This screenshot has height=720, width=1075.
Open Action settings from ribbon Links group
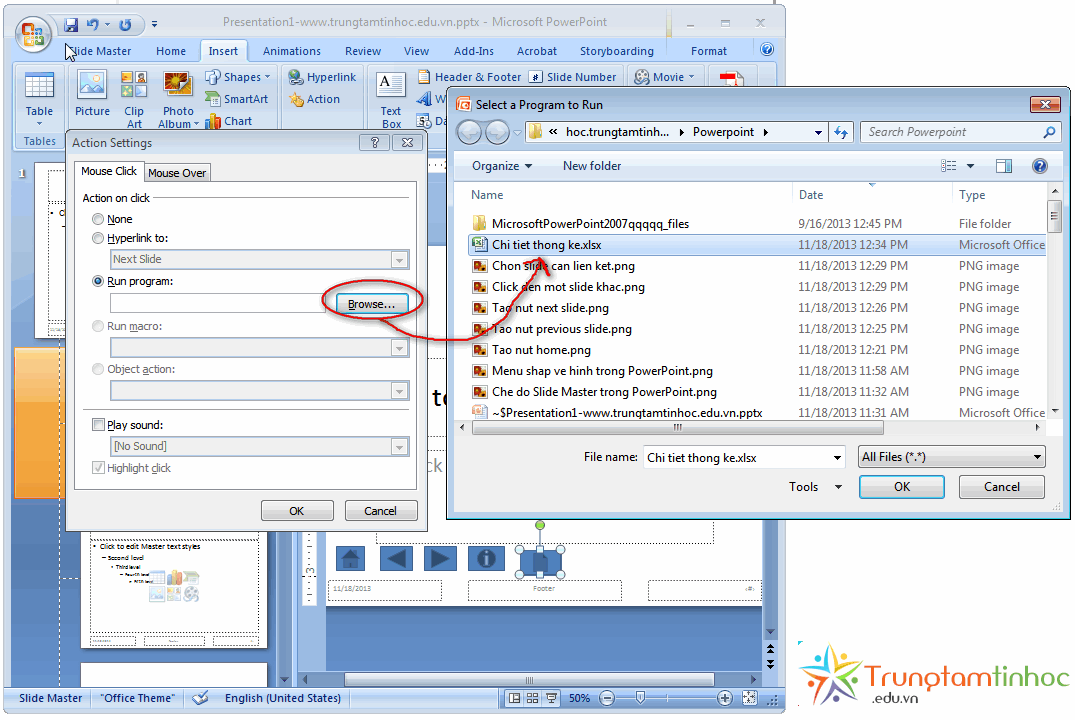coord(314,99)
